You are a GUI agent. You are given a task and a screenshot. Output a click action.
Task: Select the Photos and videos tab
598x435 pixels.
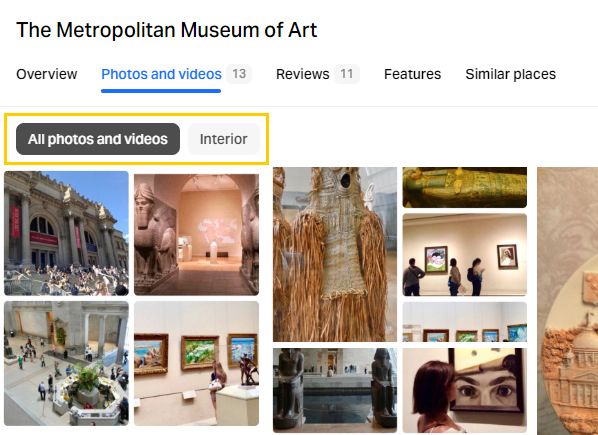tap(161, 74)
